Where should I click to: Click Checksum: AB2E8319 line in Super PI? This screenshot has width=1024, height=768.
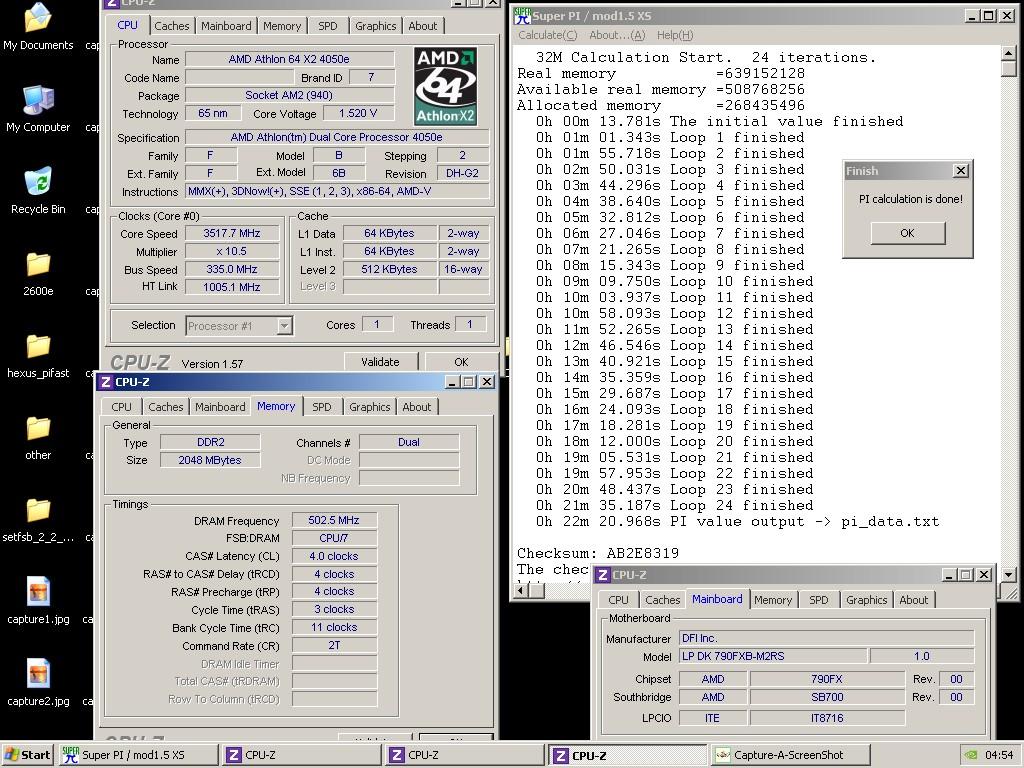pos(598,553)
